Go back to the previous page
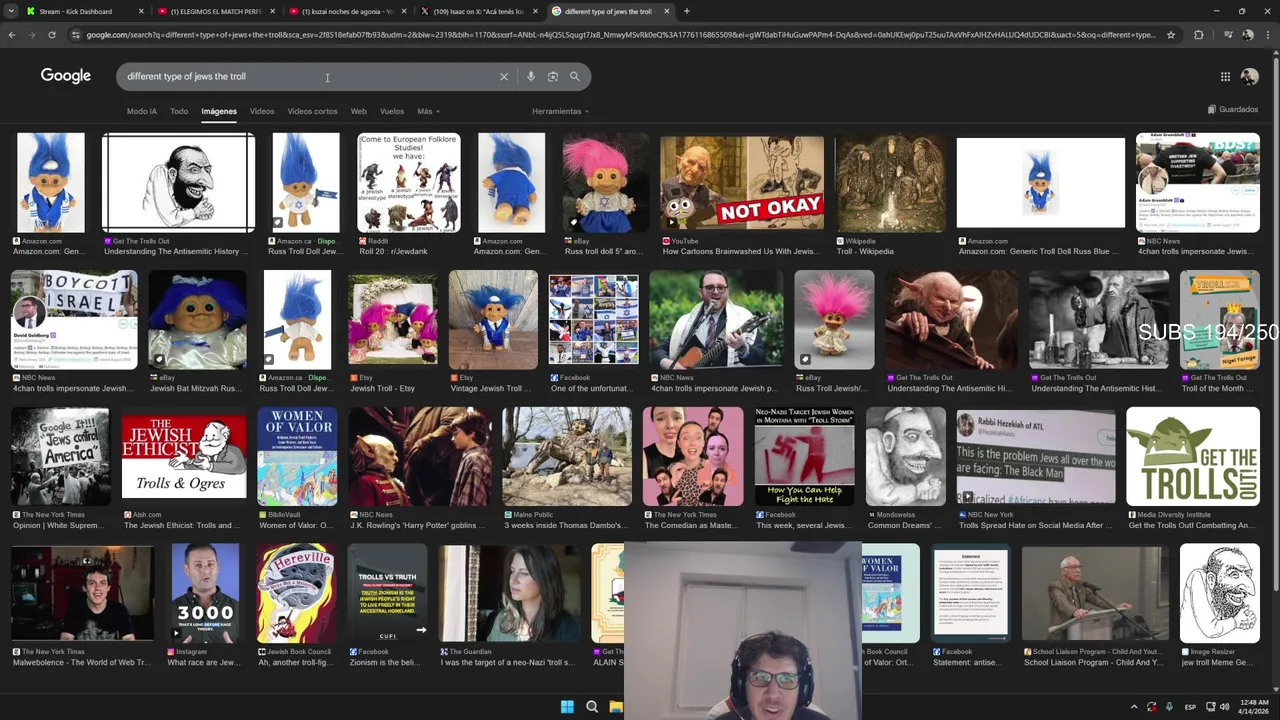This screenshot has width=1280, height=720. tap(12, 35)
